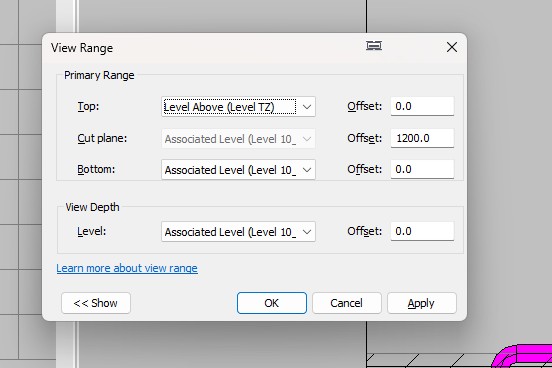This screenshot has height=368, width=552.
Task: Open the View Depth Level dropdown
Action: pyautogui.click(x=238, y=232)
